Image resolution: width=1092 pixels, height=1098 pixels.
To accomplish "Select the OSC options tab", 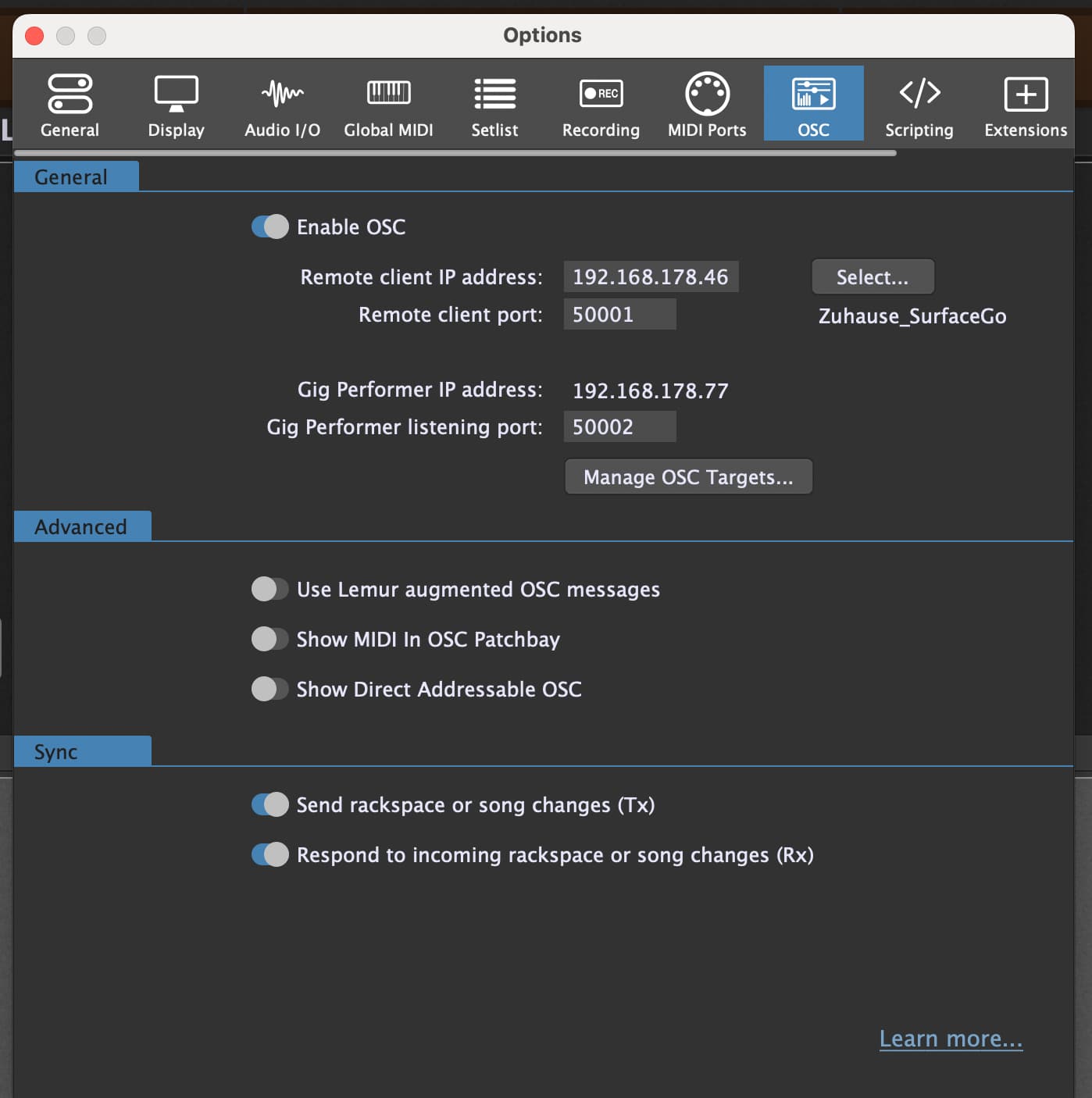I will [x=814, y=104].
